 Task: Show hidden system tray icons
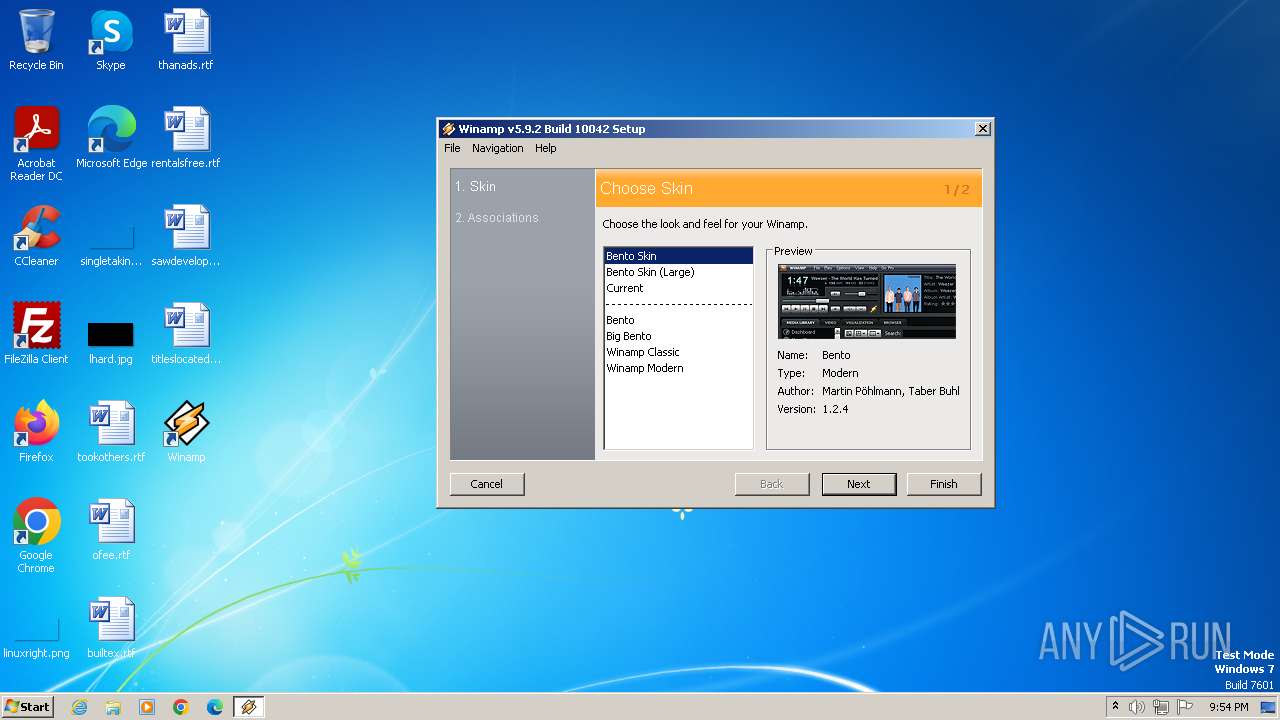pos(1115,707)
